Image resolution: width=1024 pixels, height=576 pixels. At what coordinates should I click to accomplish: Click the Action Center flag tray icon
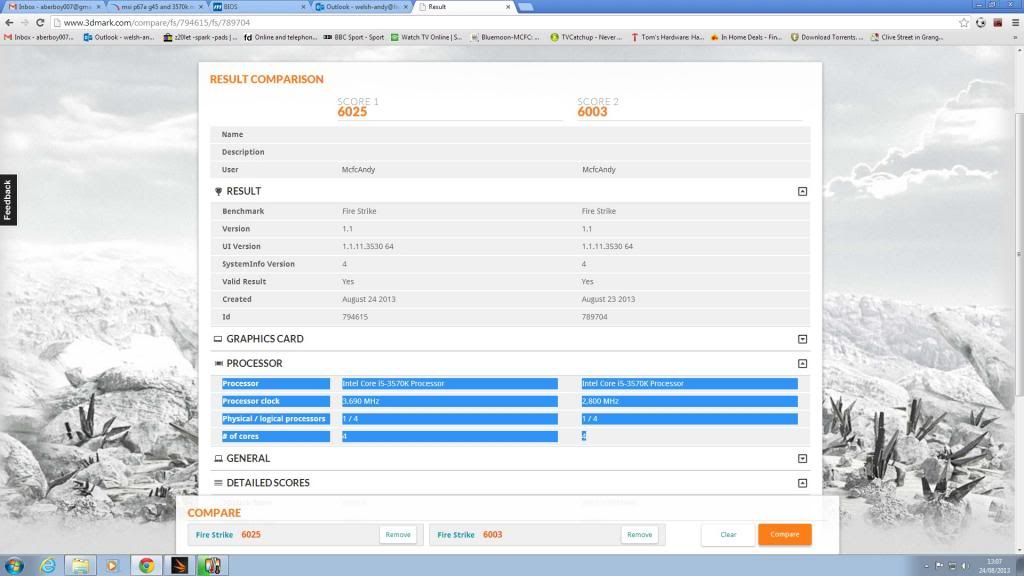[939, 566]
